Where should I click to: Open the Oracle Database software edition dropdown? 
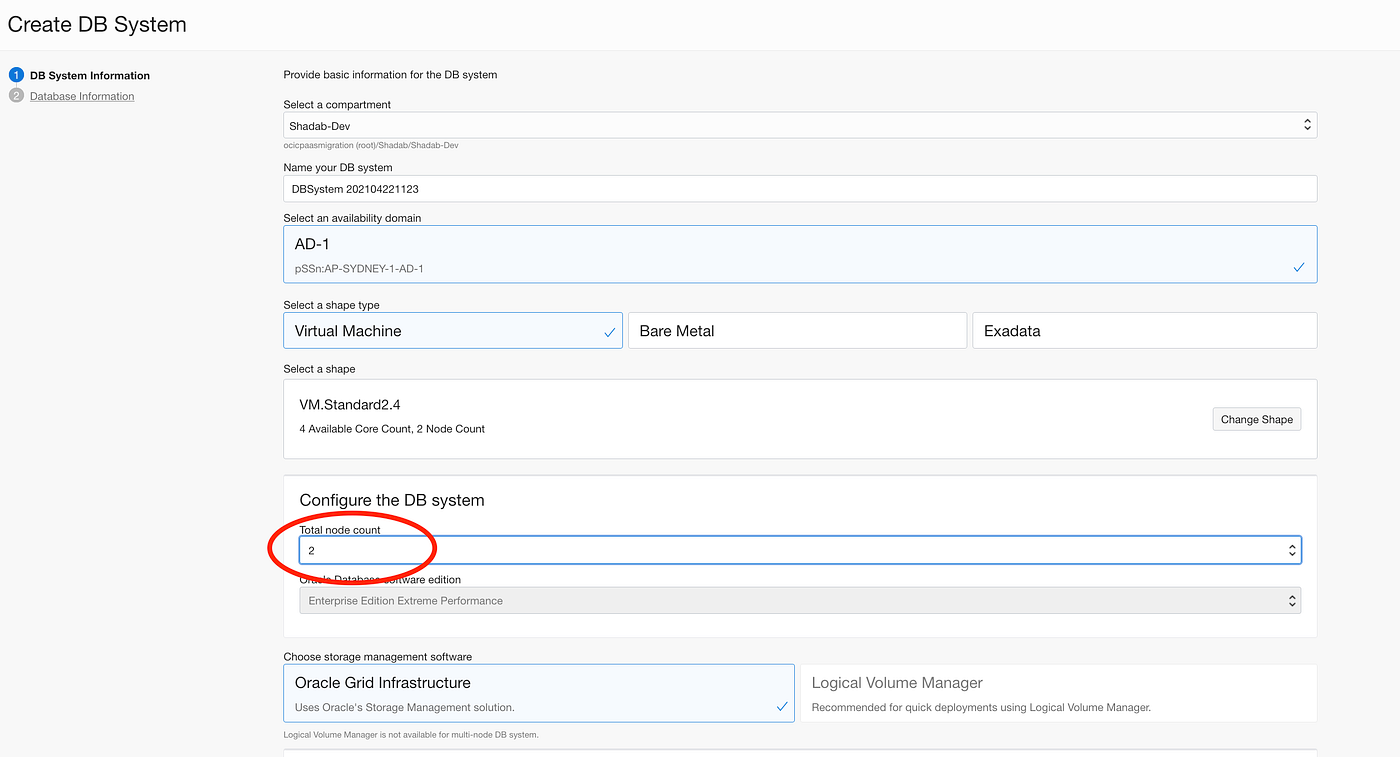tap(800, 599)
